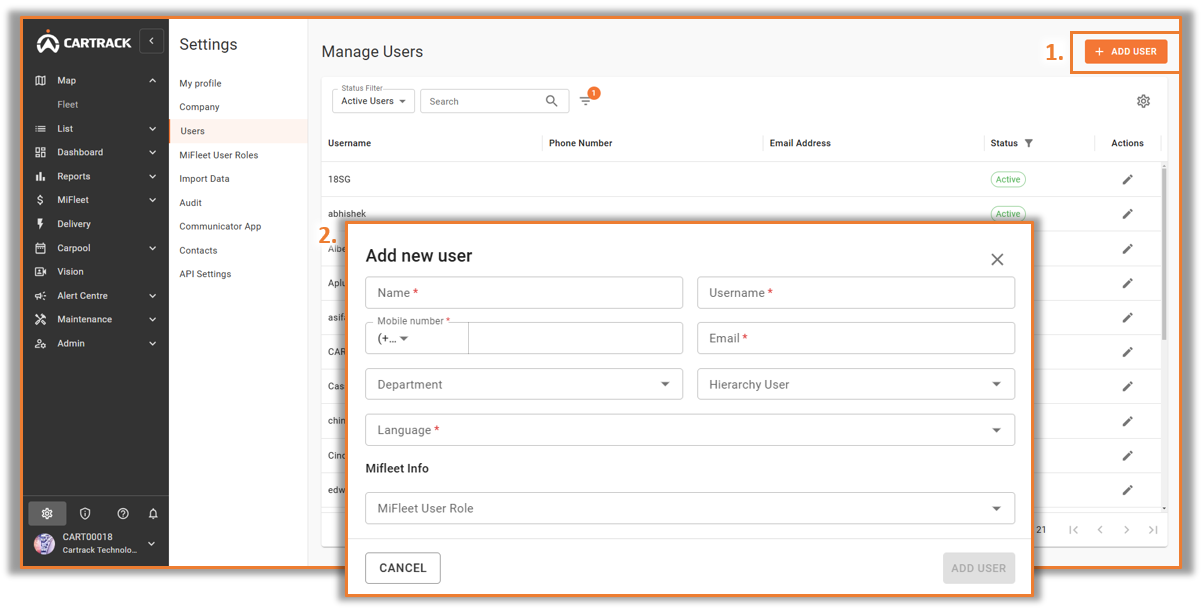Open the MiFleet User Role dropdown
Viewport: 1202px width, 615px height.
coord(690,508)
